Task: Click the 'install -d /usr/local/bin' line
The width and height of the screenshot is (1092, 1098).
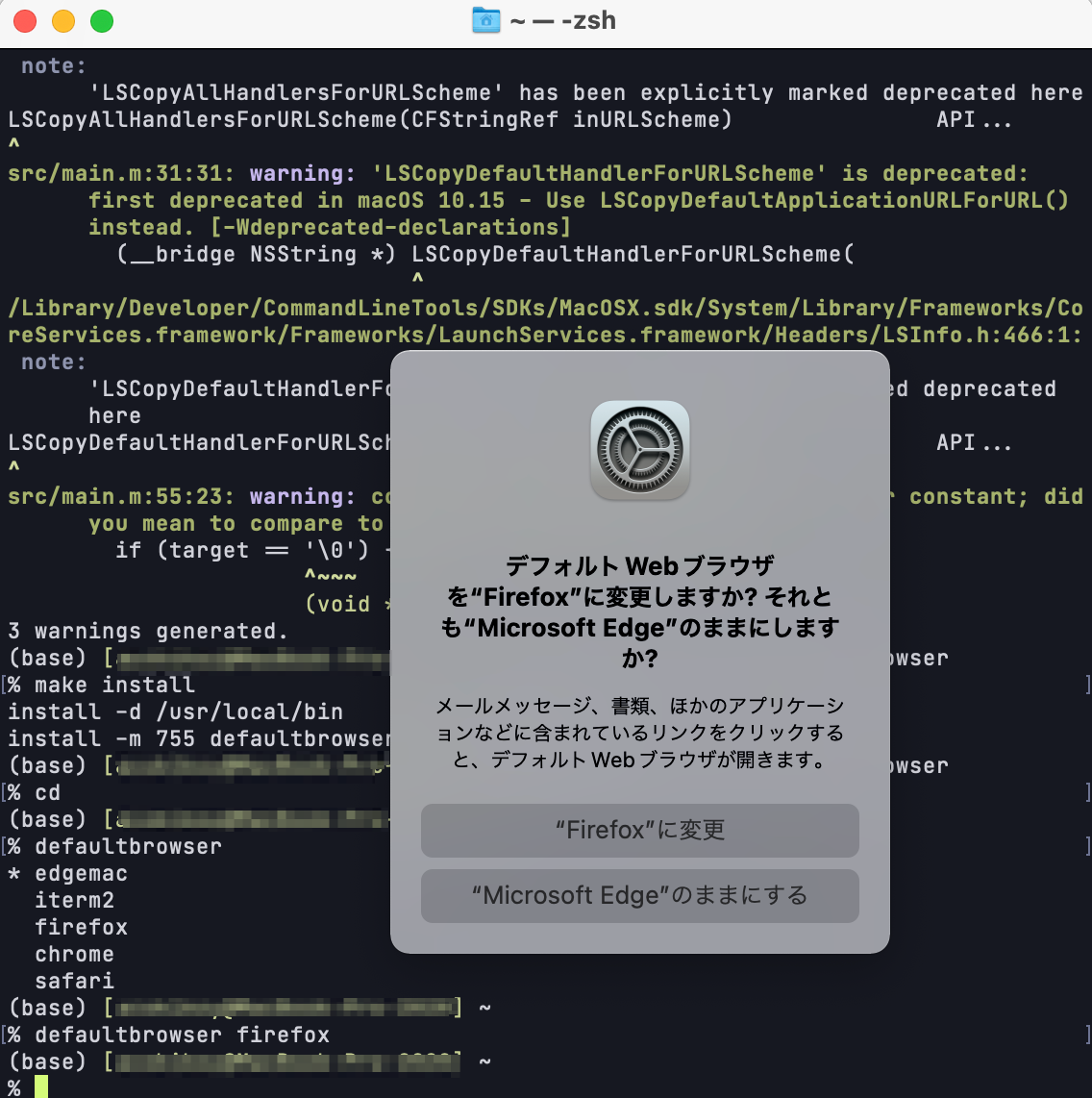Action: 175,711
